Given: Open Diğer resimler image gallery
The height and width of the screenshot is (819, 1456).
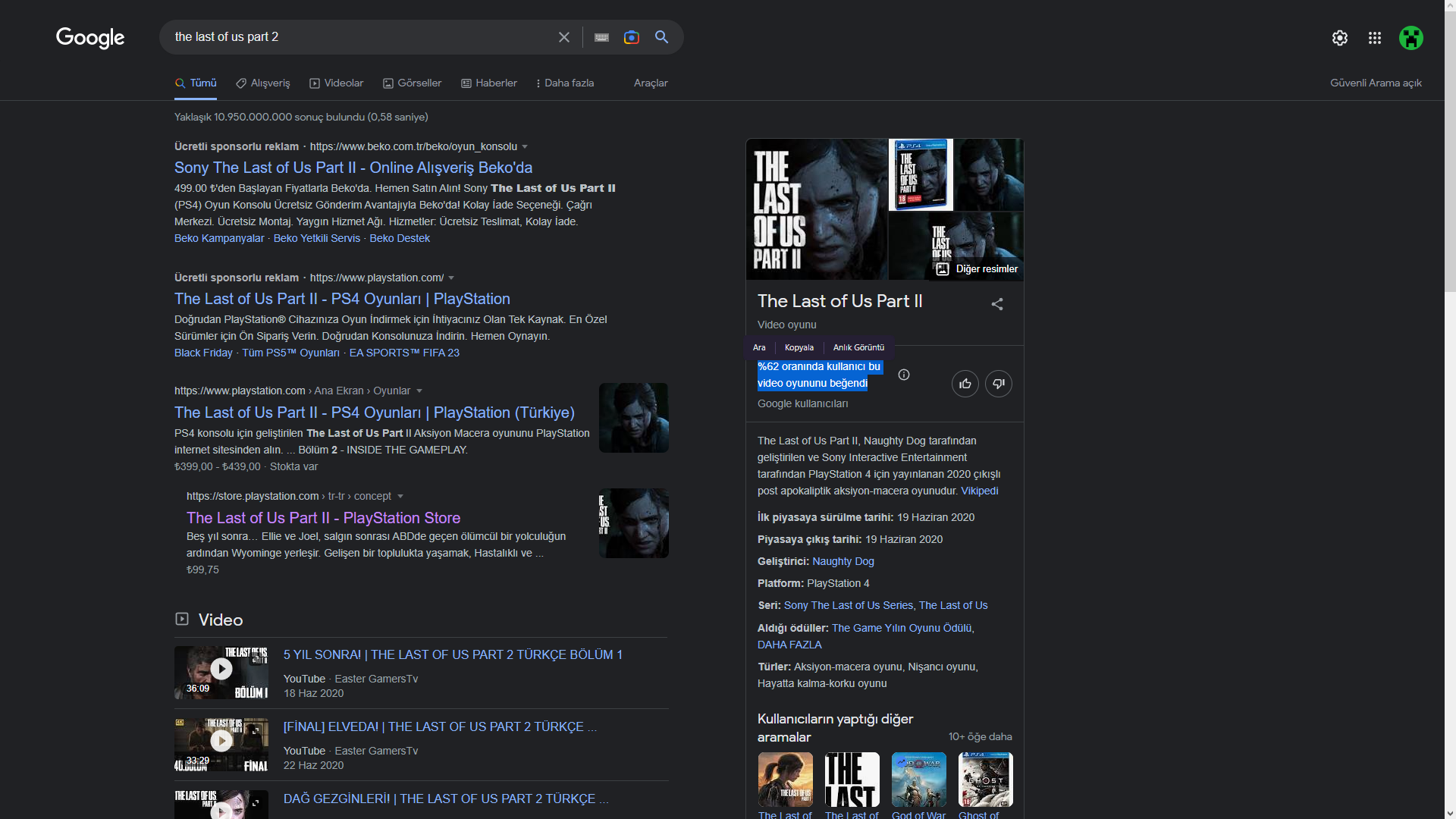Looking at the screenshot, I should click(977, 269).
